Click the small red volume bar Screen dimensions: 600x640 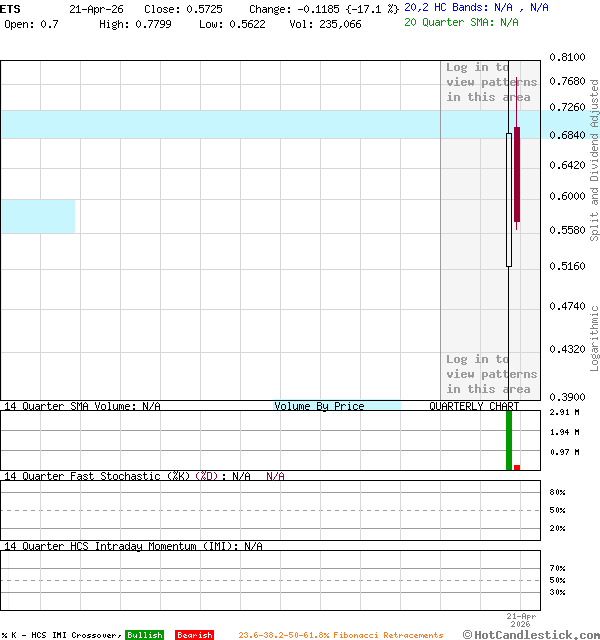click(x=517, y=467)
